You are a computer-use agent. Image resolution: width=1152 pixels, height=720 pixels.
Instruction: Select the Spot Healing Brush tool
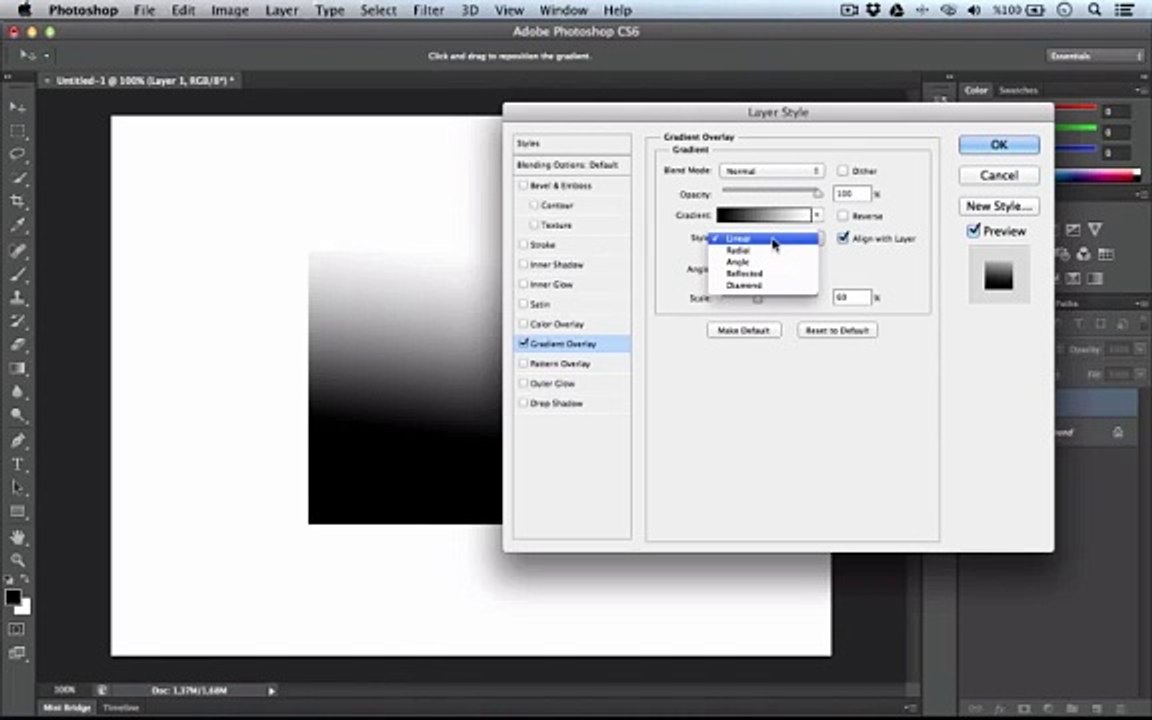point(18,250)
